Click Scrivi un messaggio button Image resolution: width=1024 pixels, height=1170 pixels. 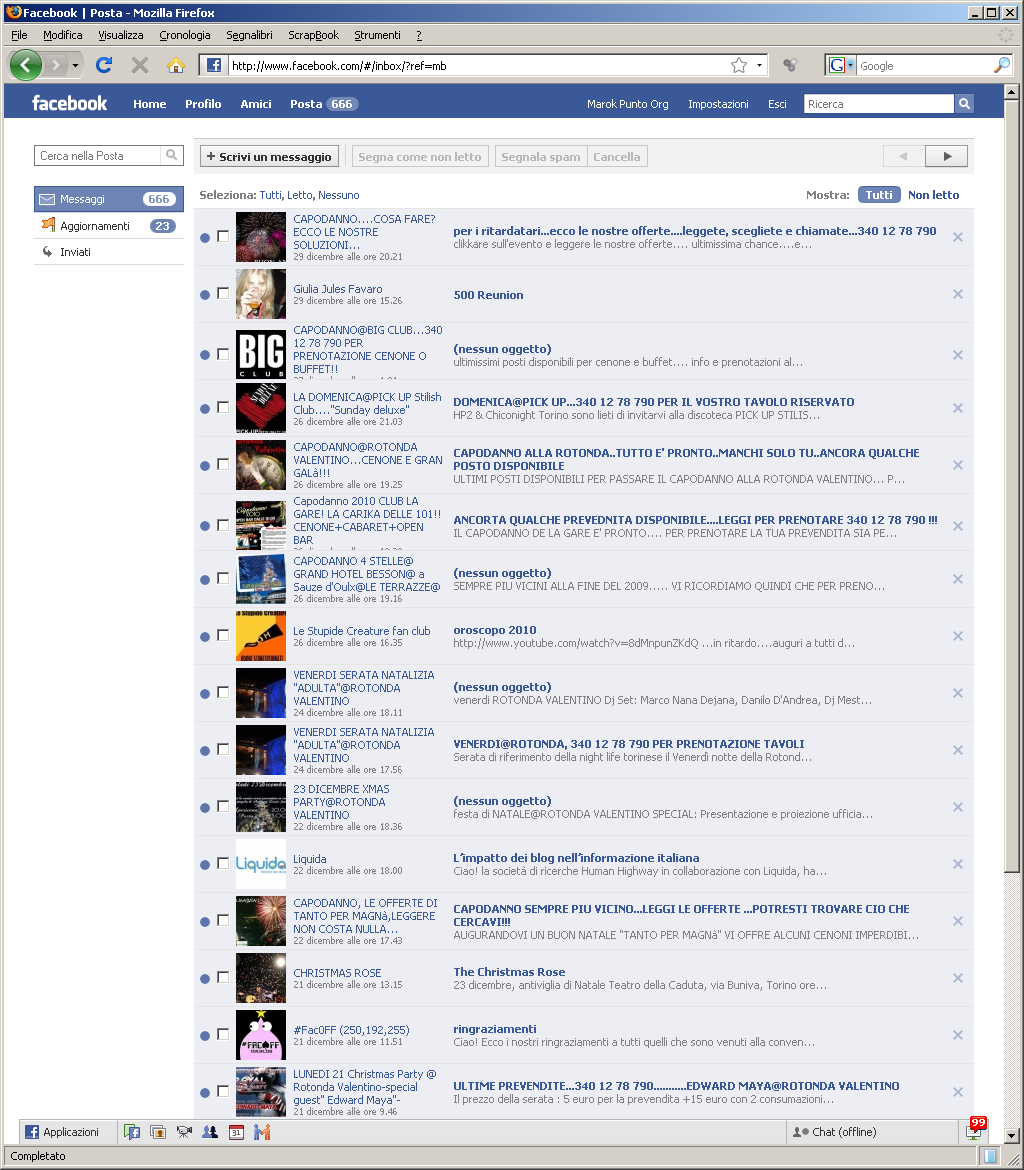click(x=269, y=157)
